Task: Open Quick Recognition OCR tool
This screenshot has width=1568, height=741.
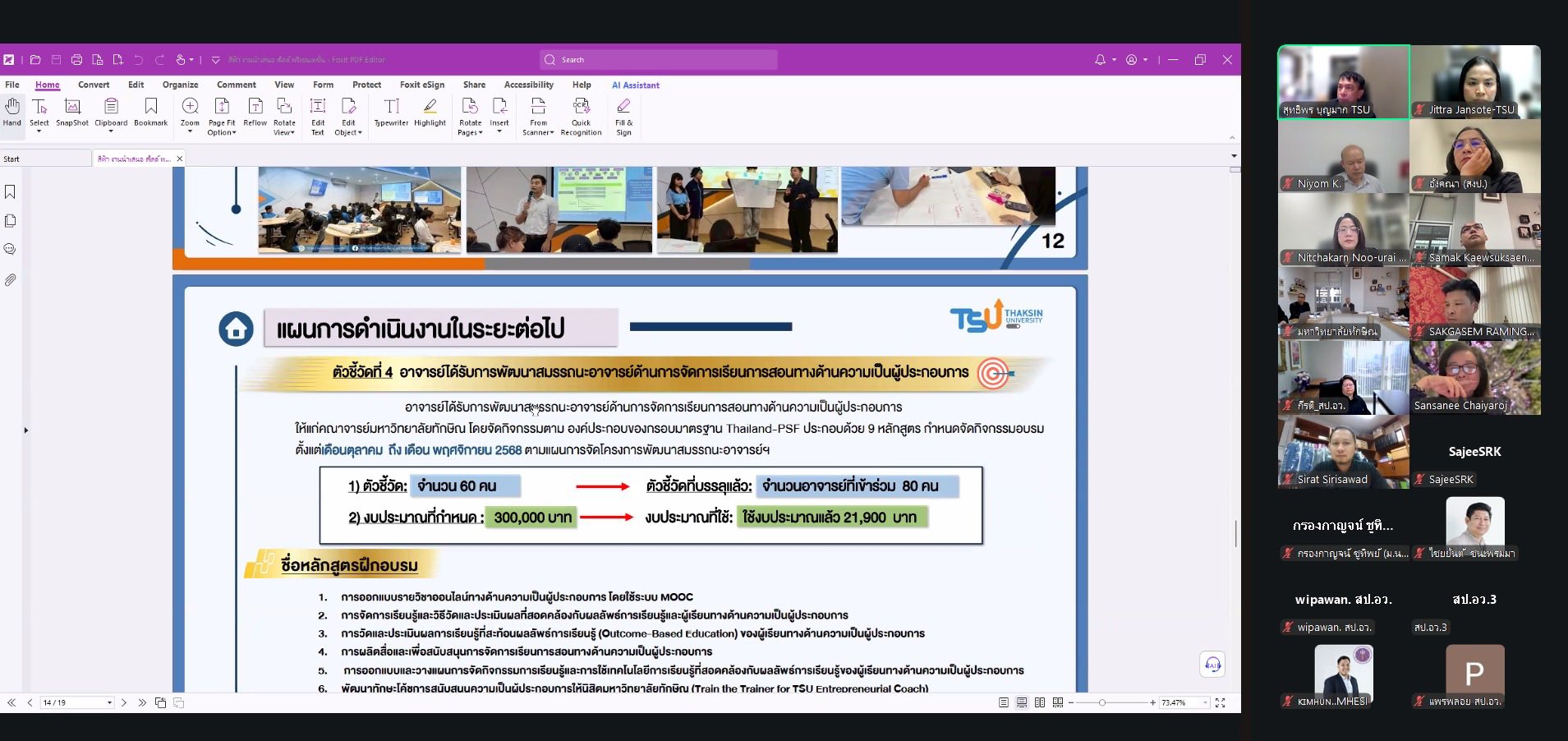Action: [x=581, y=116]
